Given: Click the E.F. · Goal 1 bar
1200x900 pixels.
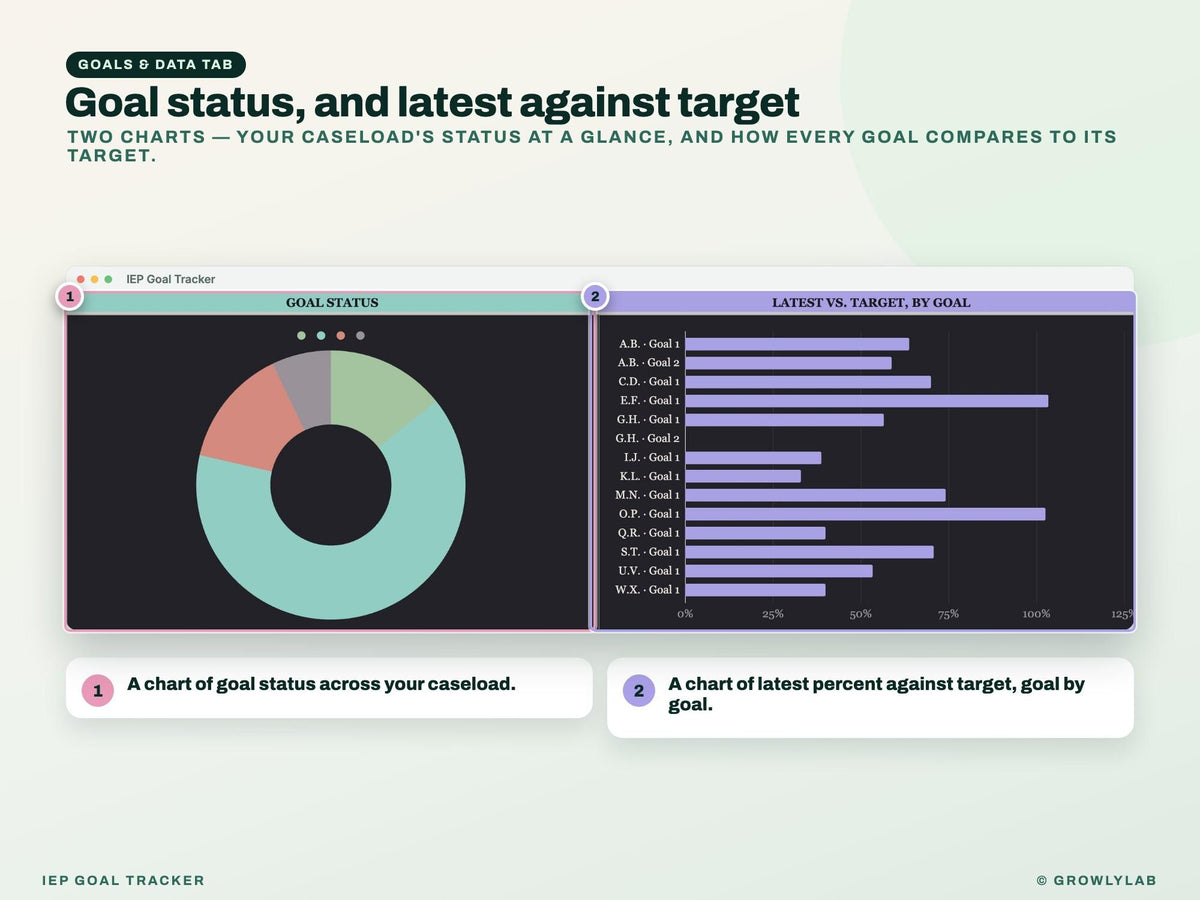Looking at the screenshot, I should (867, 401).
